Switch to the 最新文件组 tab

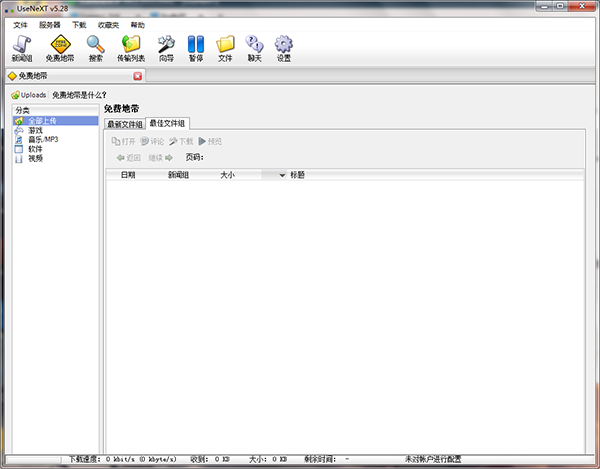(125, 124)
